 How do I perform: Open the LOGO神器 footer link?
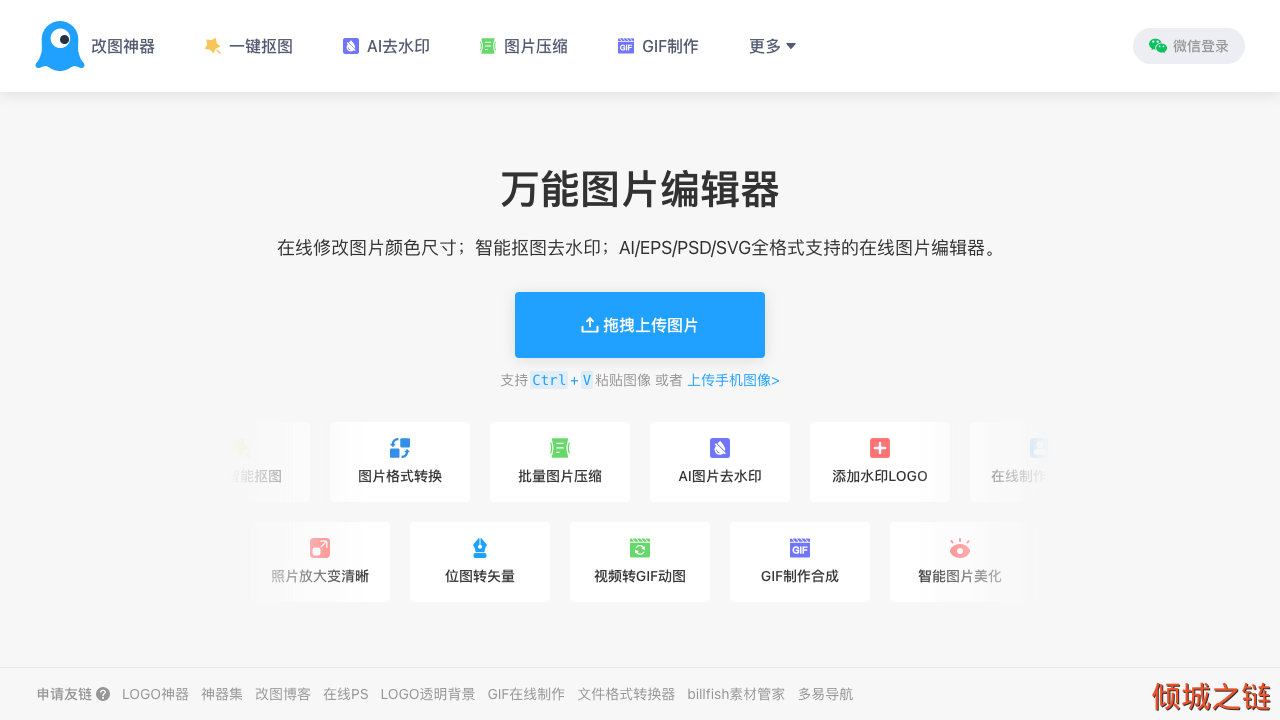(x=155, y=694)
